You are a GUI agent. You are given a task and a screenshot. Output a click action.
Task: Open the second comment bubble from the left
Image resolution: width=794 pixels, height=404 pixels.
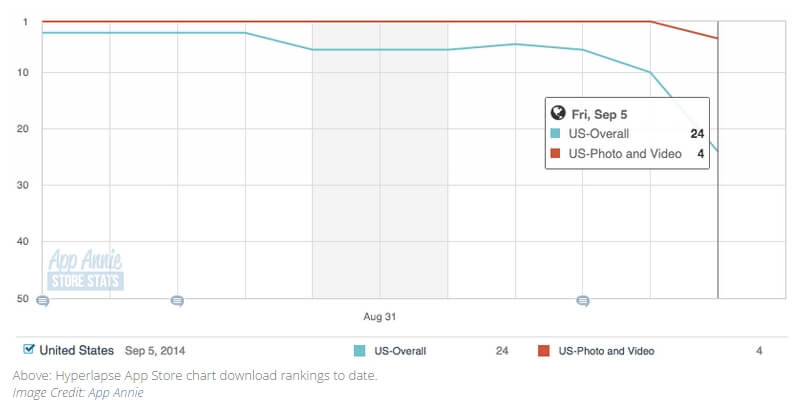[x=177, y=300]
